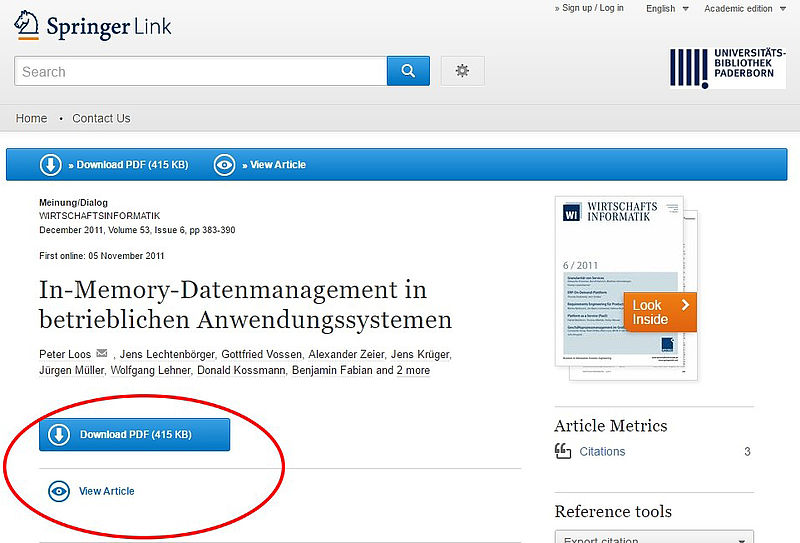Expand the Export citation dropdown
800x543 pixels.
(x=654, y=537)
